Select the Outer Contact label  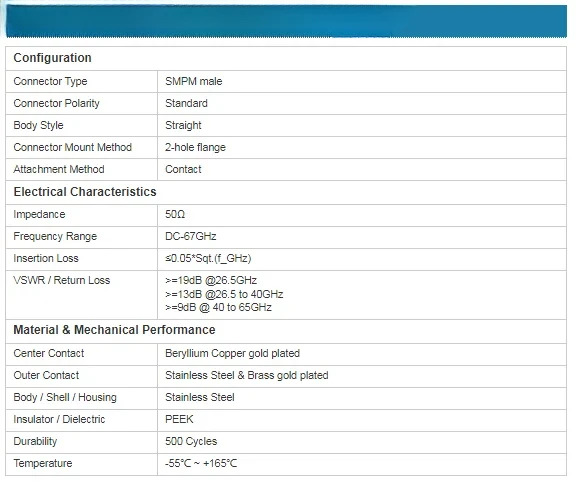46,375
